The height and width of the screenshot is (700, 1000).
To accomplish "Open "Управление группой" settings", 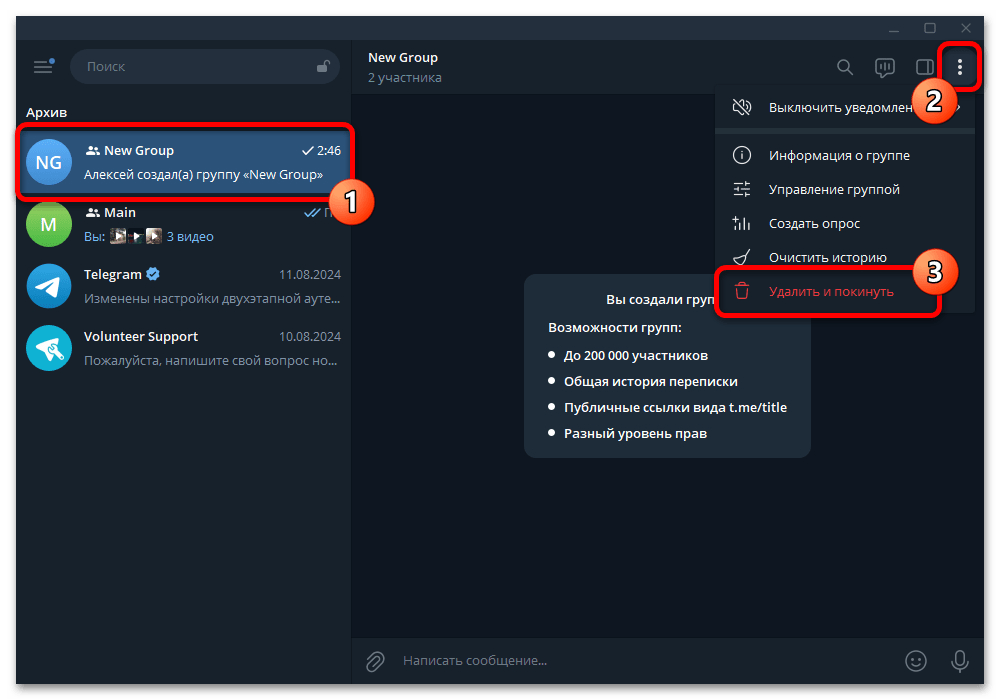I will pyautogui.click(x=835, y=189).
